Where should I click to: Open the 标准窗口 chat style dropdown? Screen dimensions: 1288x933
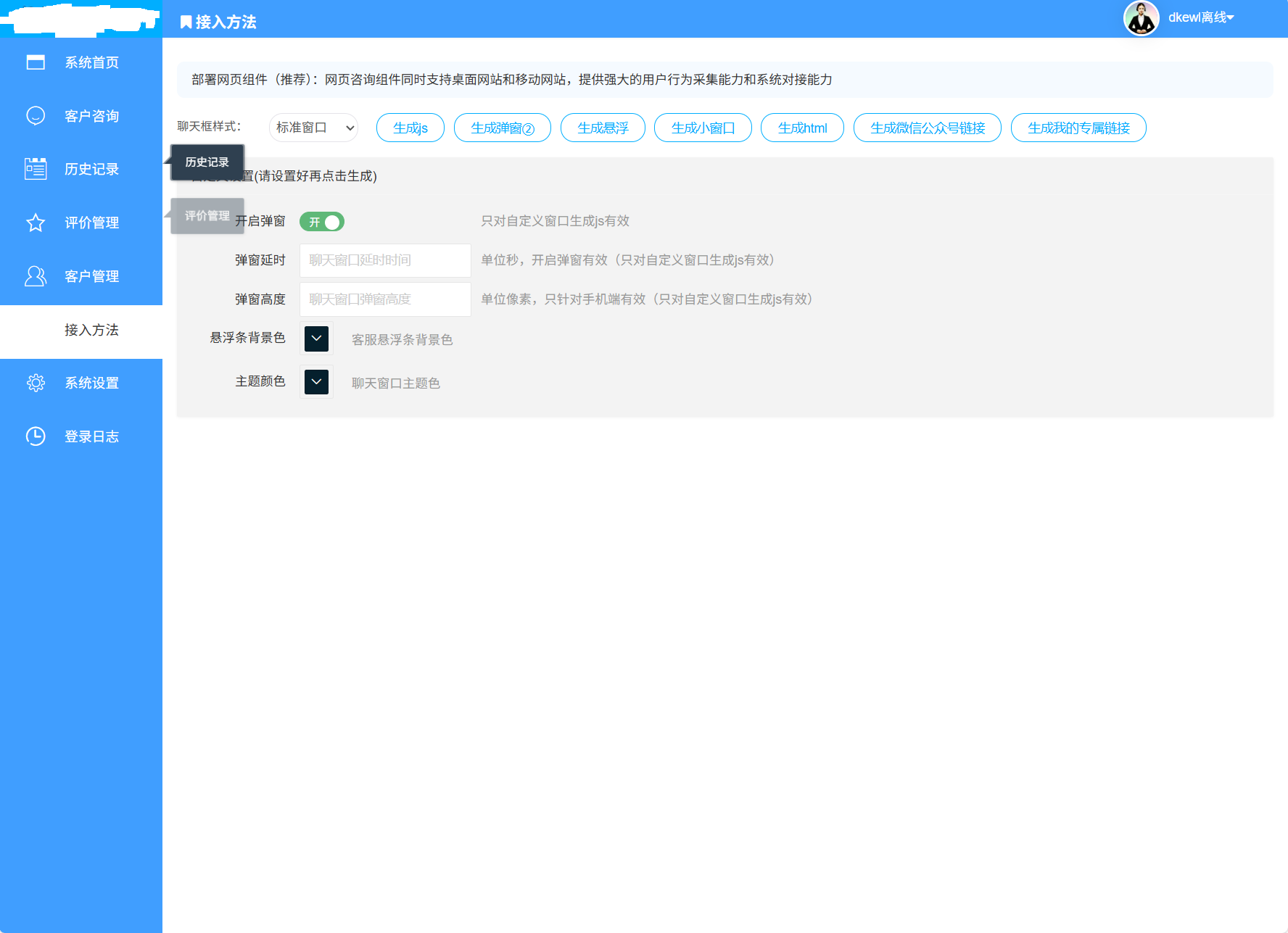coord(313,127)
